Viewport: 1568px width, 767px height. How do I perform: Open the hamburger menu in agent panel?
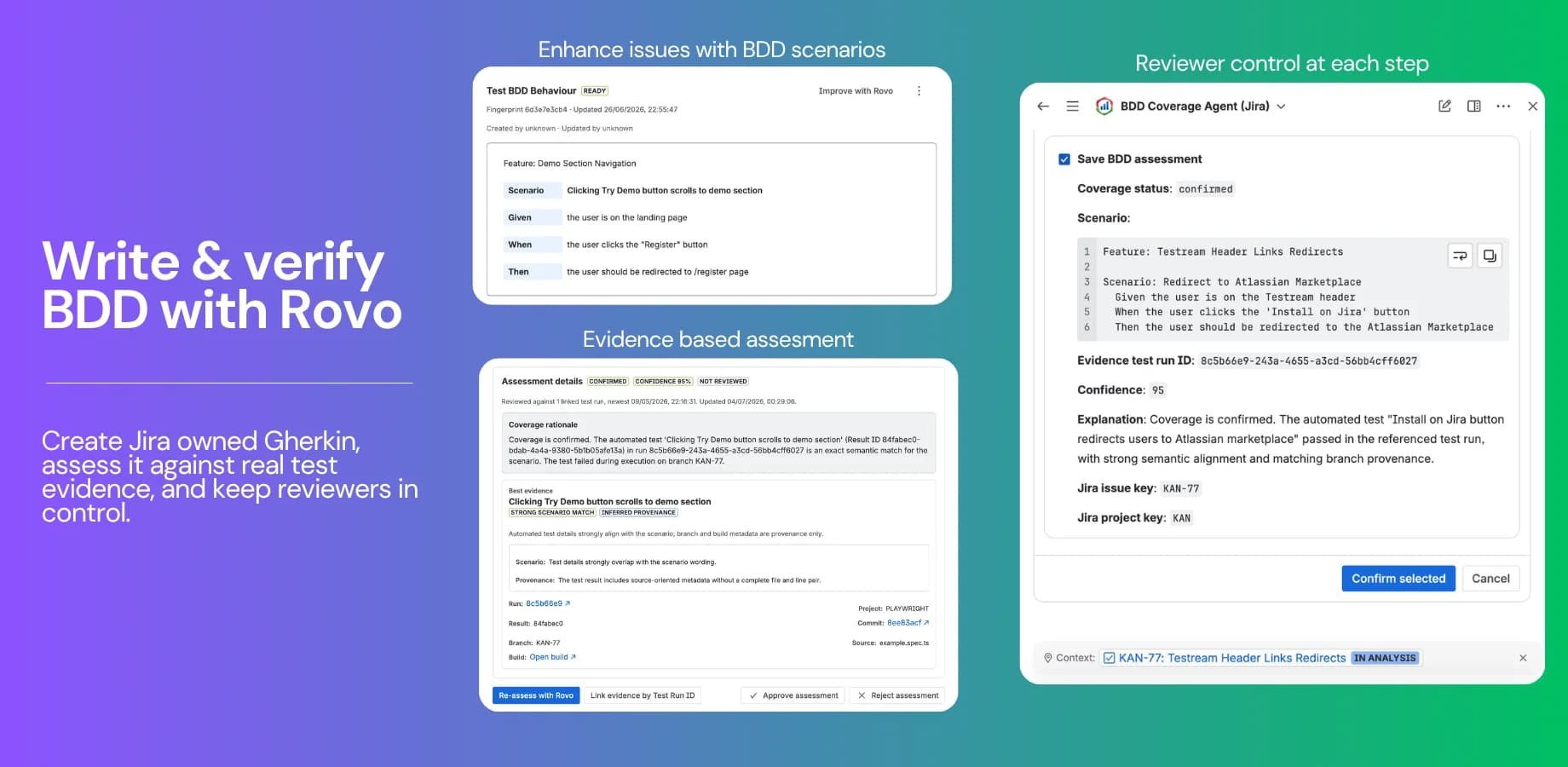[x=1073, y=107]
